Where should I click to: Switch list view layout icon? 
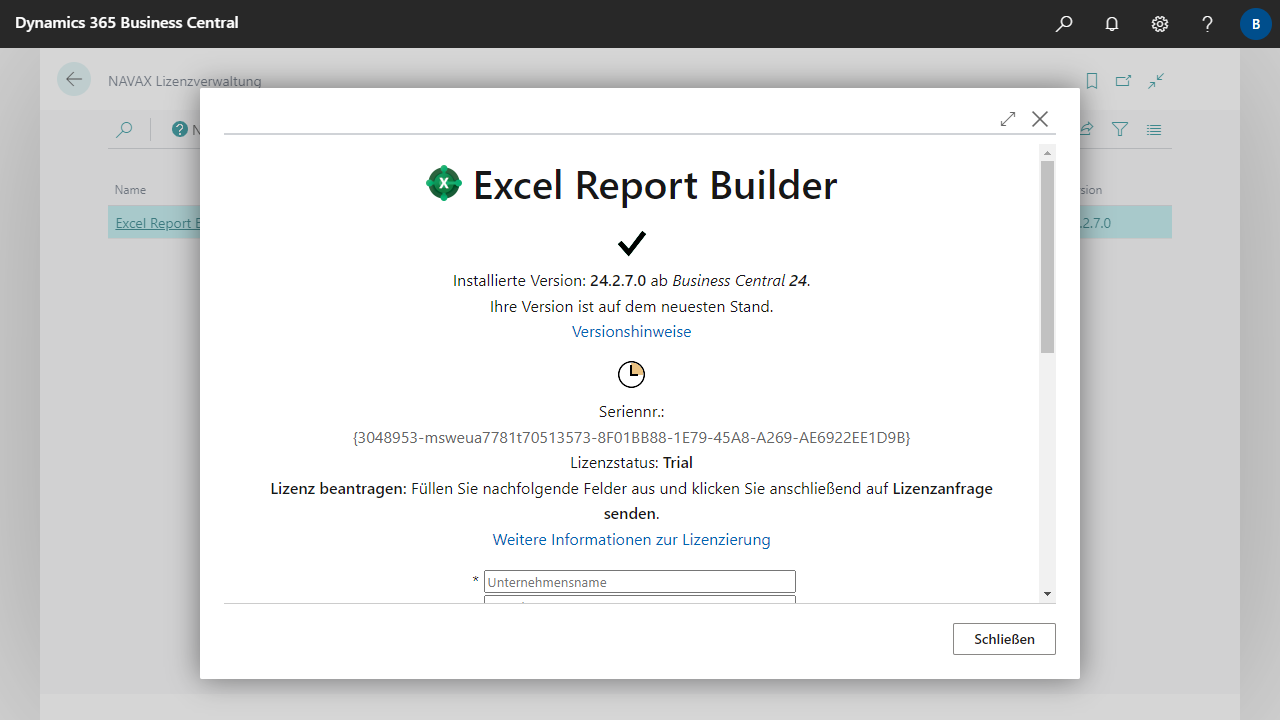[1154, 129]
